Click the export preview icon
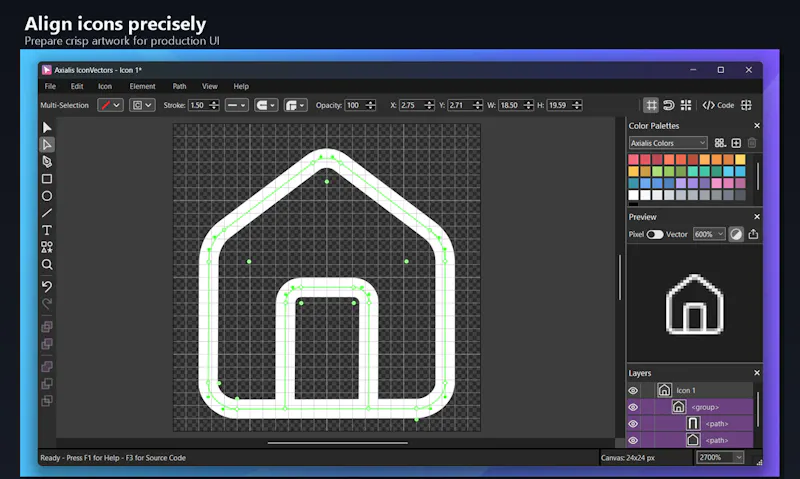This screenshot has width=800, height=479. coord(753,234)
